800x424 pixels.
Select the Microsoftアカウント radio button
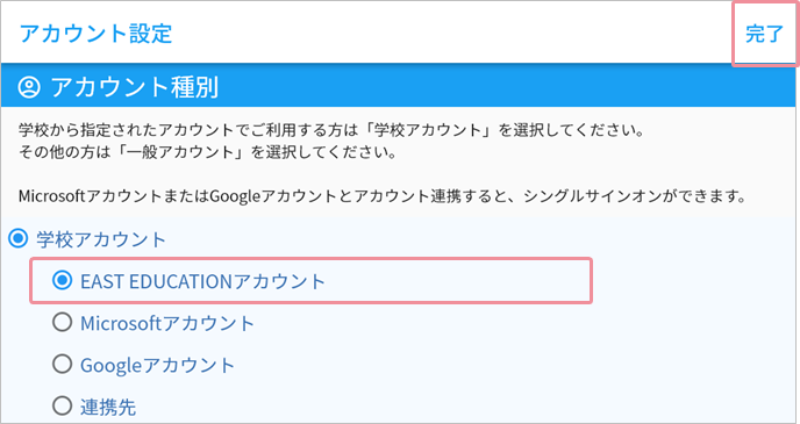tap(62, 322)
